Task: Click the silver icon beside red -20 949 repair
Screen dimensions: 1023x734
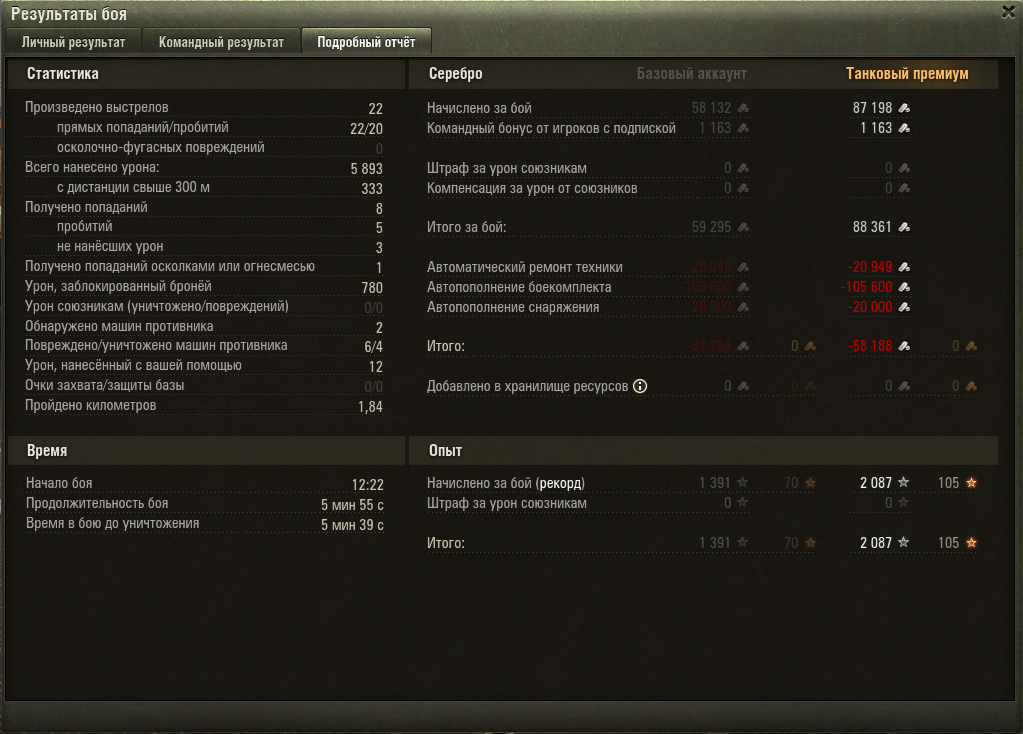Action: point(904,267)
